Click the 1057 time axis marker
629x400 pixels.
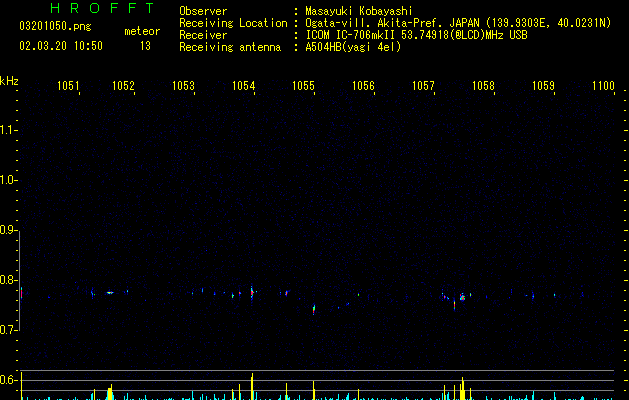click(x=423, y=86)
